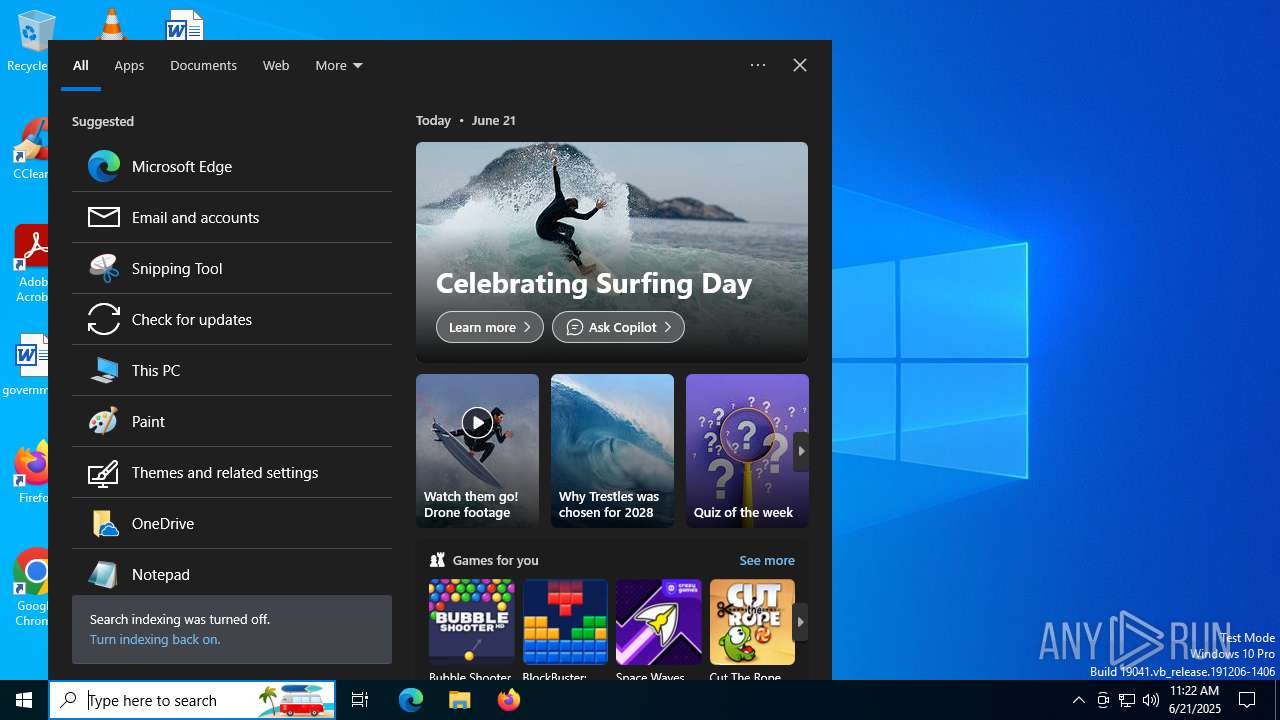Launch Firefox from the taskbar

pos(508,700)
